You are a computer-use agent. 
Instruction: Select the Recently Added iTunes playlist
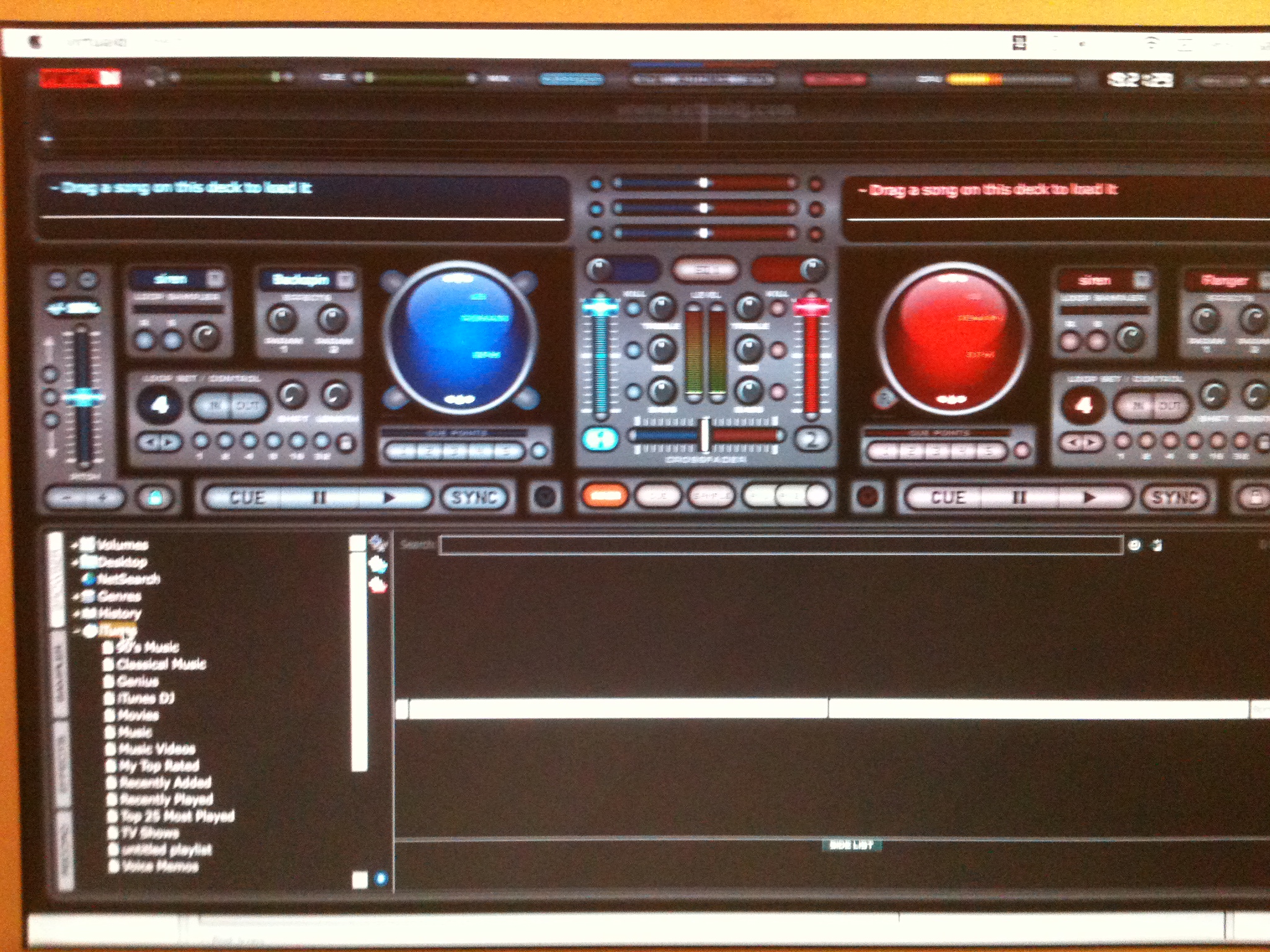pos(165,782)
